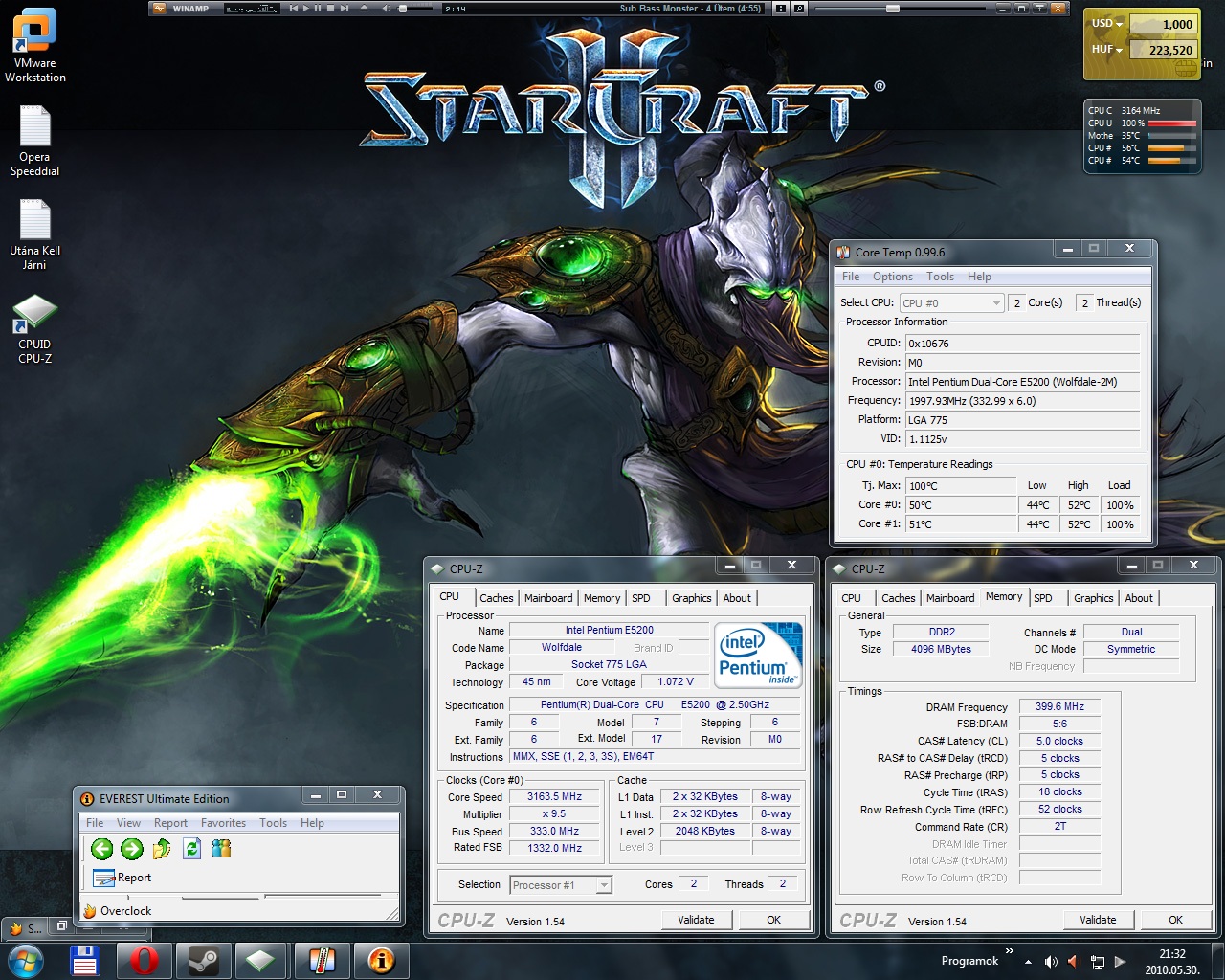Open the Utána Kell Járni desktop file
Image resolution: width=1225 pixels, height=980 pixels.
tap(34, 234)
